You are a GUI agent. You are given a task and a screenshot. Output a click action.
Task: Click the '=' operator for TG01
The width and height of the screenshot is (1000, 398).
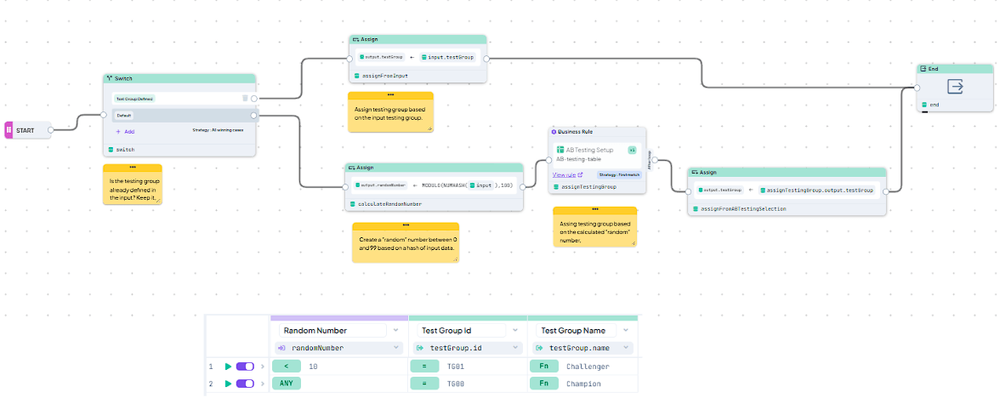click(x=425, y=367)
